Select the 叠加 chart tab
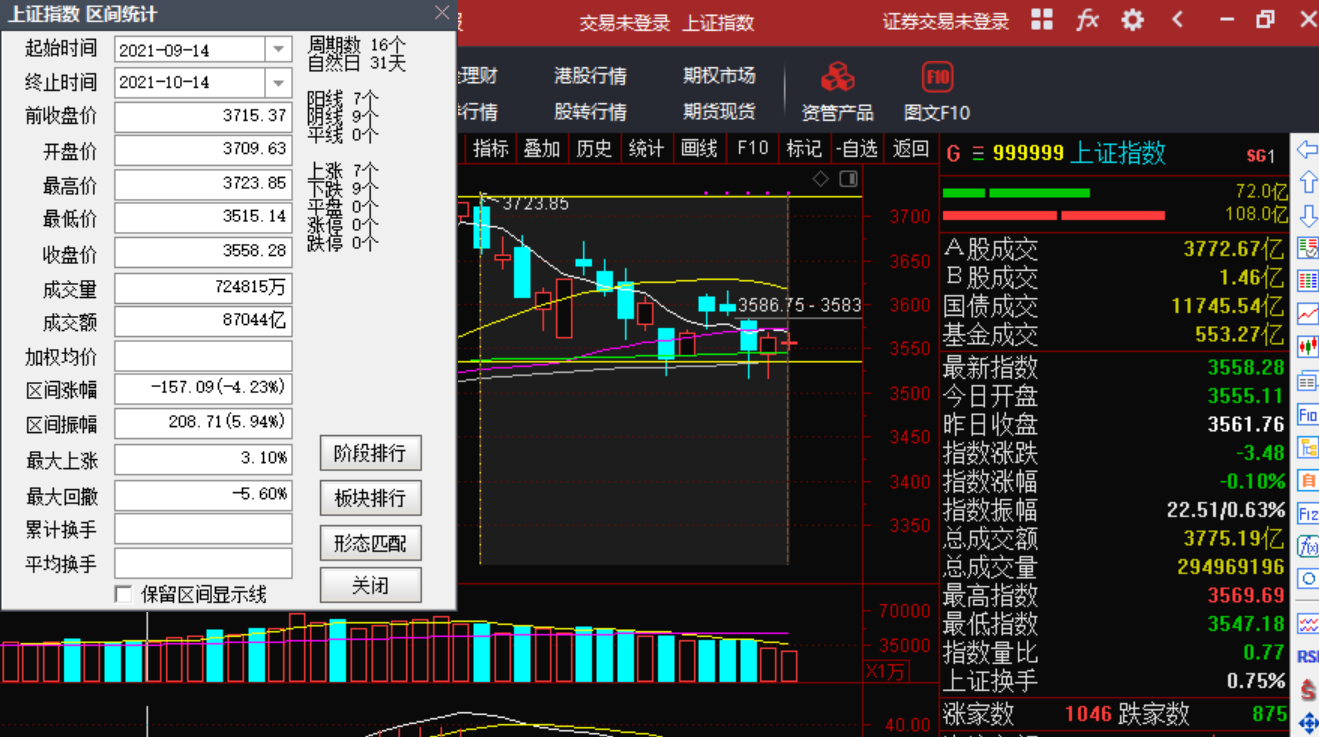Image resolution: width=1319 pixels, height=737 pixels. (542, 148)
